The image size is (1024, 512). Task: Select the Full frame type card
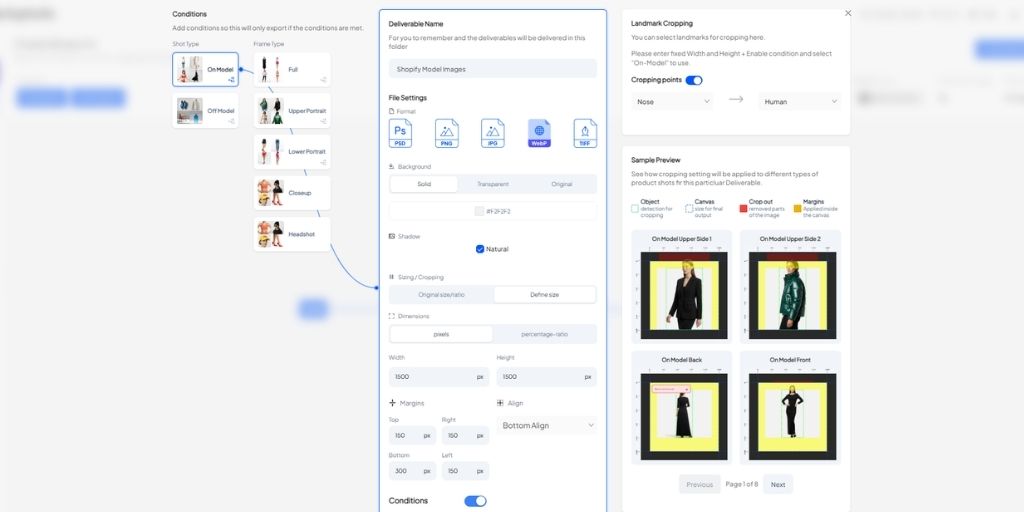(292, 69)
